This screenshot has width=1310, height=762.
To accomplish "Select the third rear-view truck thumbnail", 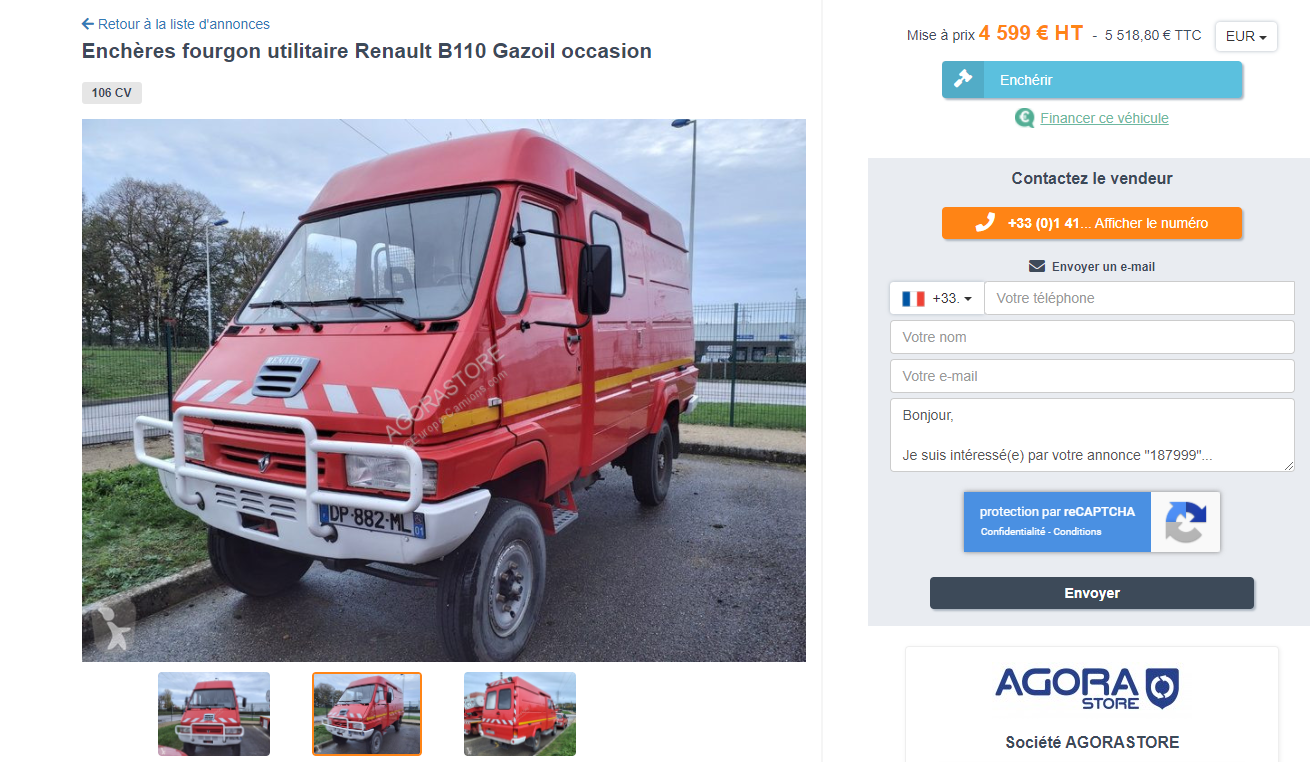I will pyautogui.click(x=520, y=714).
